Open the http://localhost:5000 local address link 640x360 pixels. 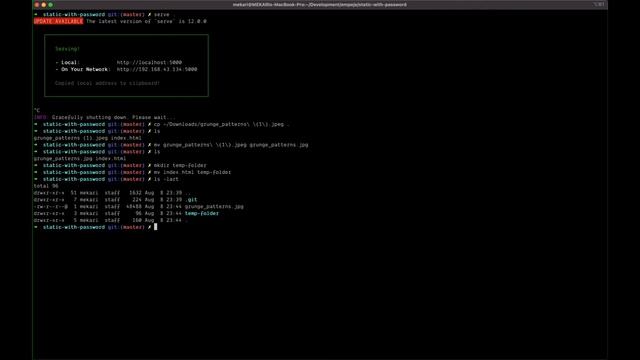[x=149, y=62]
